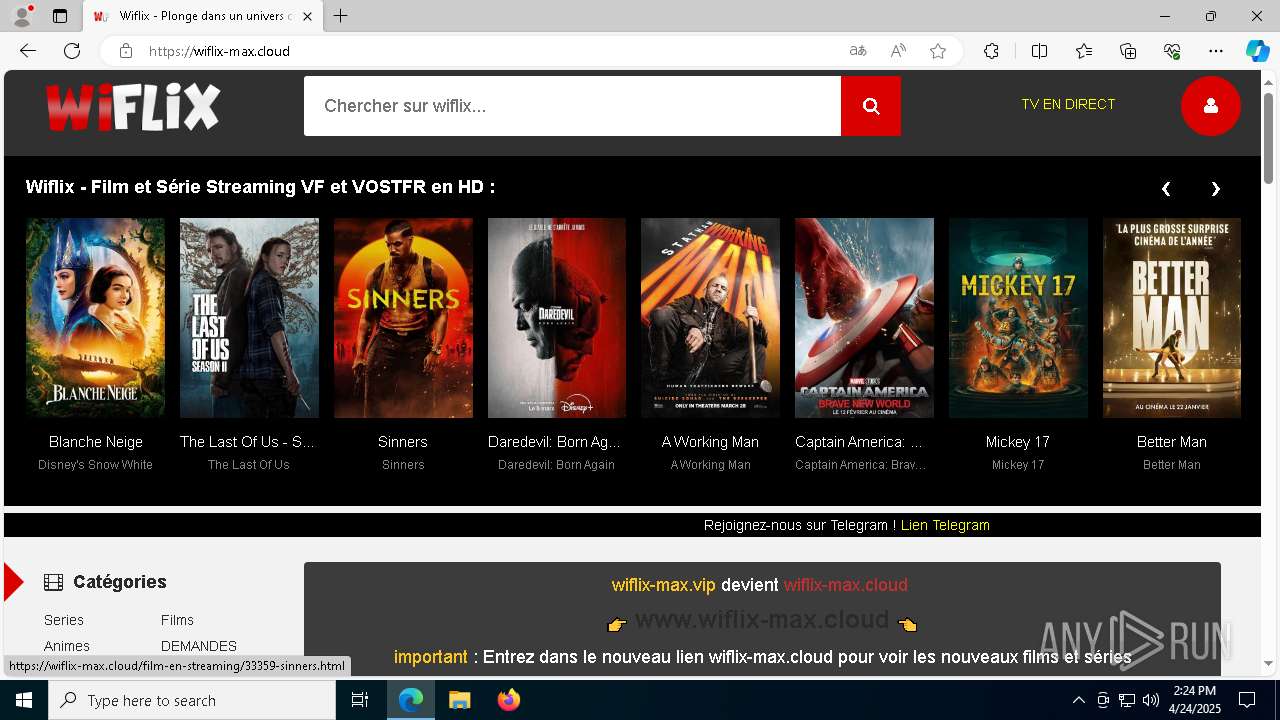Click the red search magnifier button
This screenshot has height=720, width=1280.
870,106
